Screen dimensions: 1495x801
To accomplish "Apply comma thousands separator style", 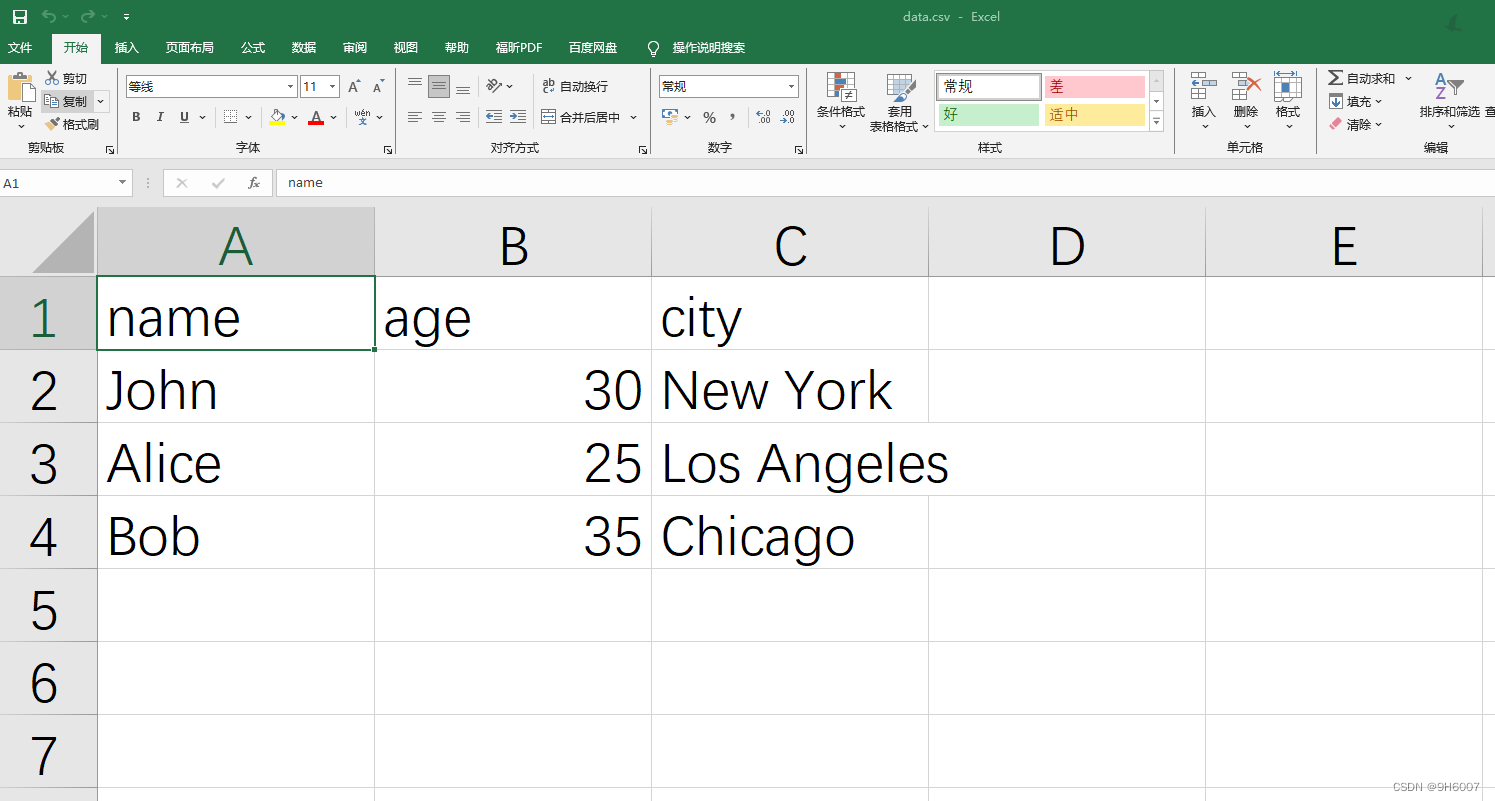I will [733, 117].
